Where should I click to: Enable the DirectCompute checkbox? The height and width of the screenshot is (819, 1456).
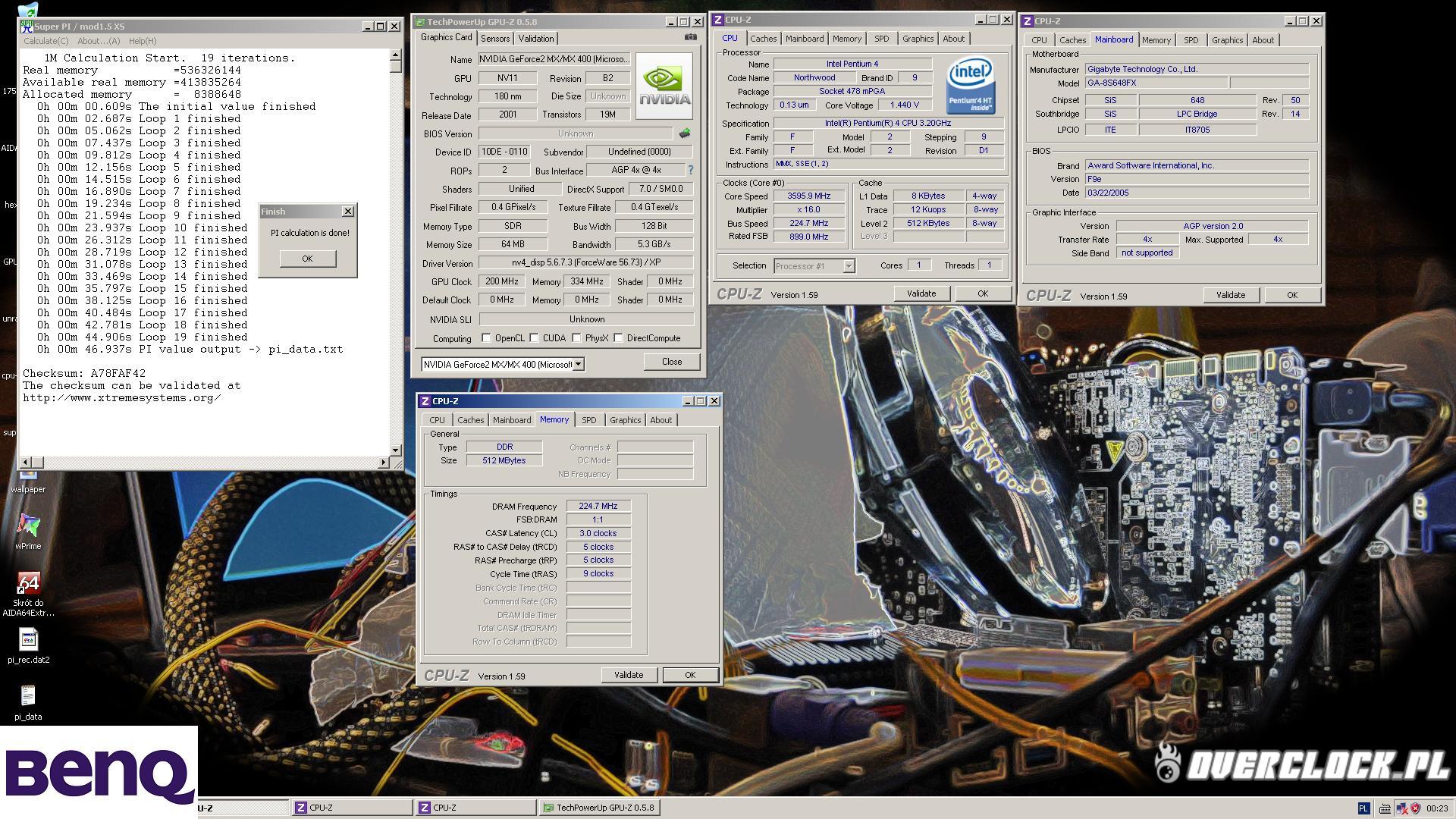(618, 338)
